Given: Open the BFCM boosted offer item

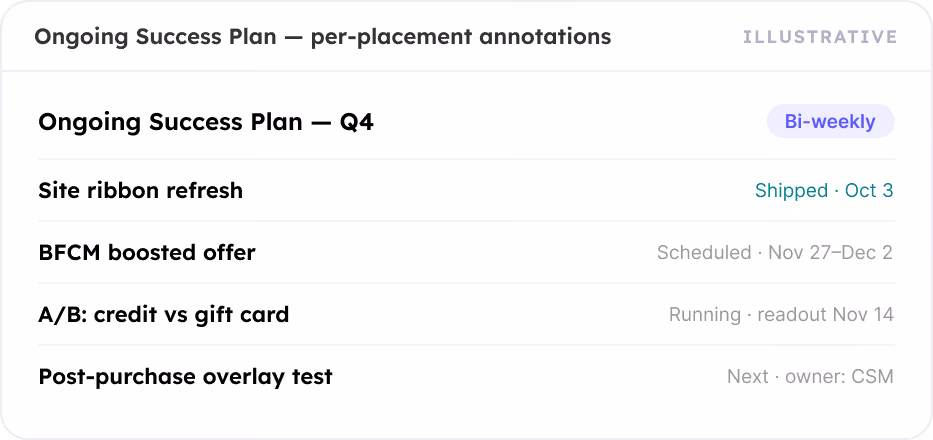Looking at the screenshot, I should tap(466, 252).
